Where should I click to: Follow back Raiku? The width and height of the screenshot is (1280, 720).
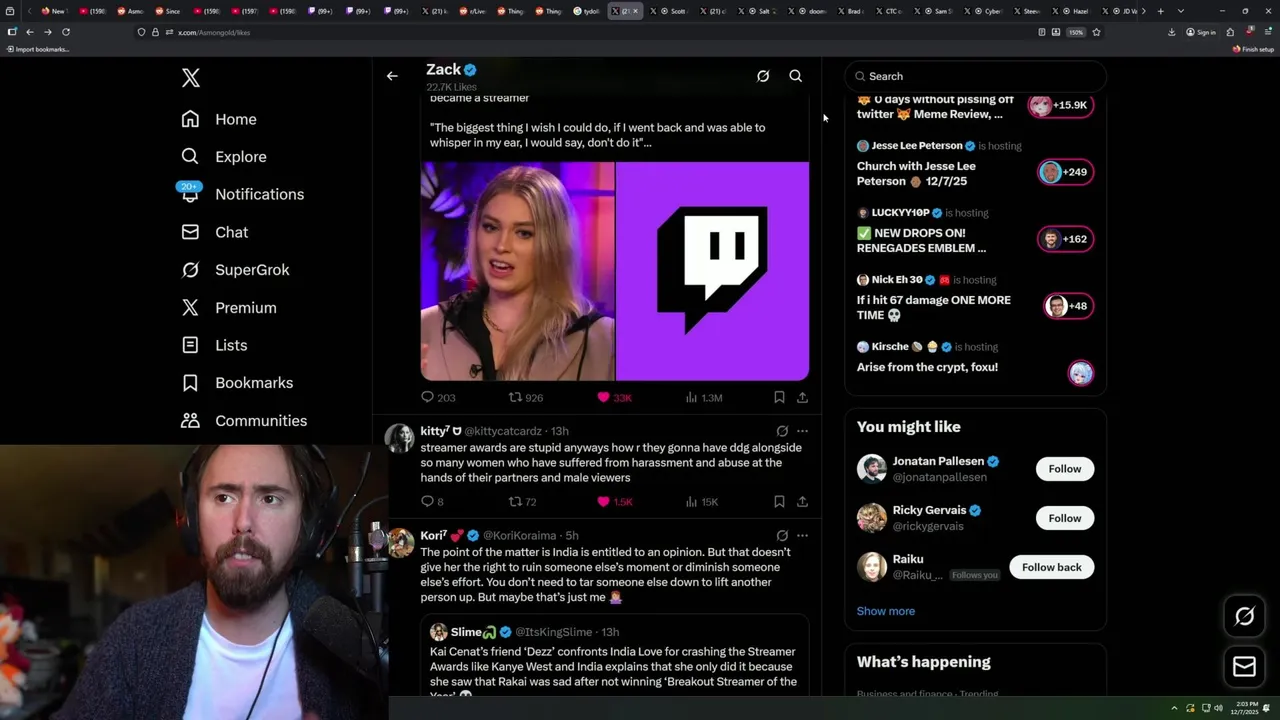click(x=1051, y=567)
